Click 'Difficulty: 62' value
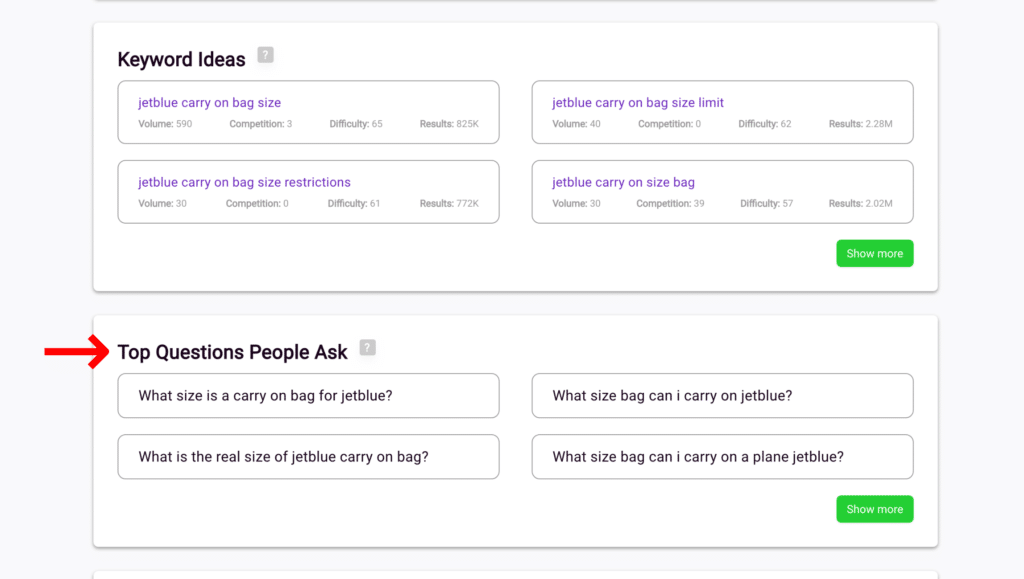The height and width of the screenshot is (579, 1024). [765, 124]
